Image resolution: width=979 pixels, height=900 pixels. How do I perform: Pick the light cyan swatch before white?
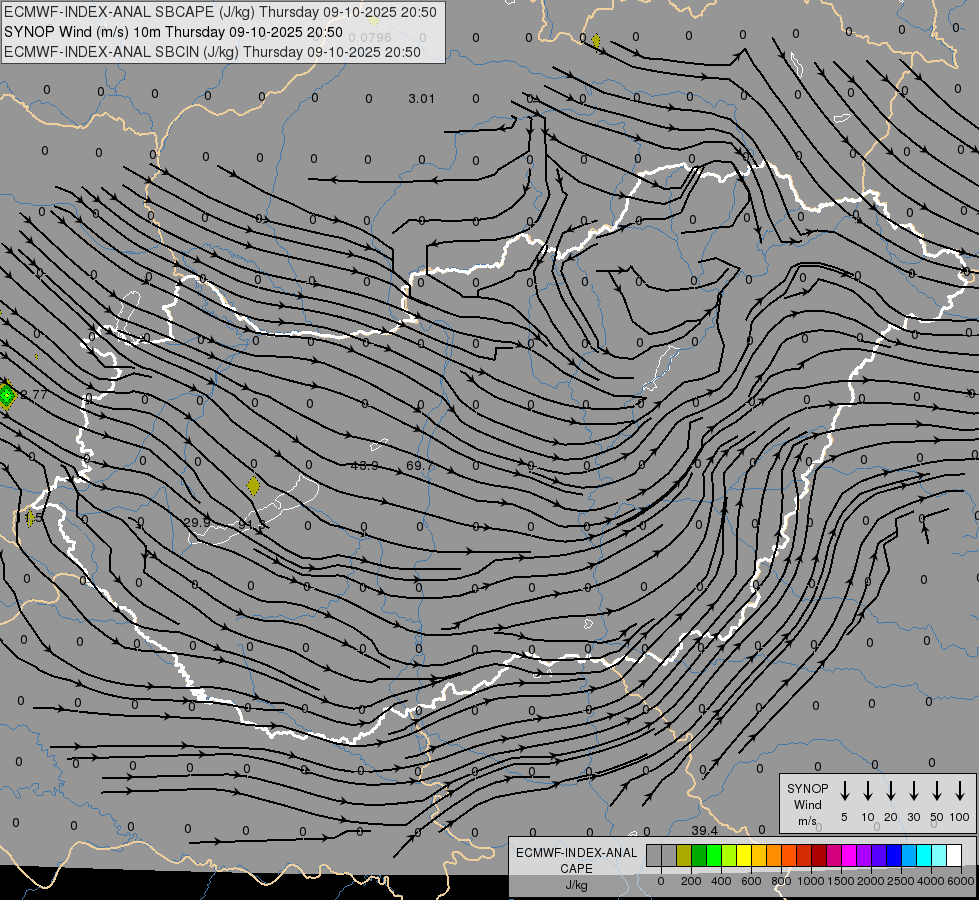tap(938, 855)
